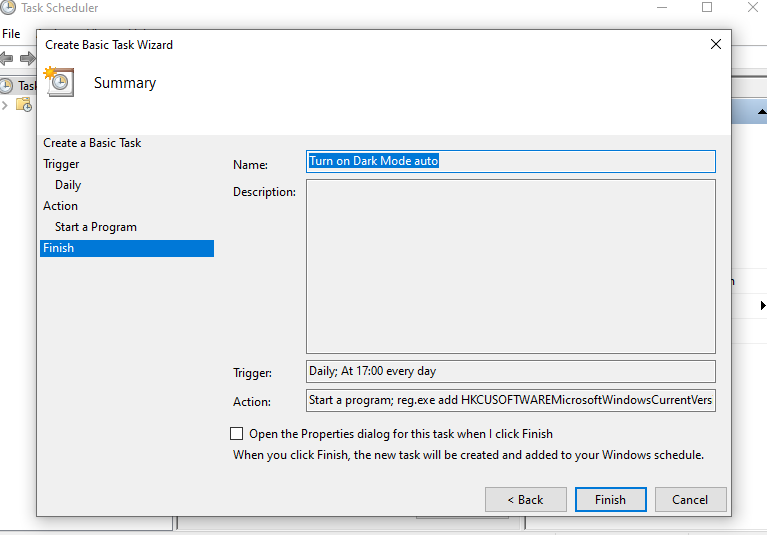Minimize the Task Scheduler window
Viewport: 767px width, 535px height.
[662, 7]
